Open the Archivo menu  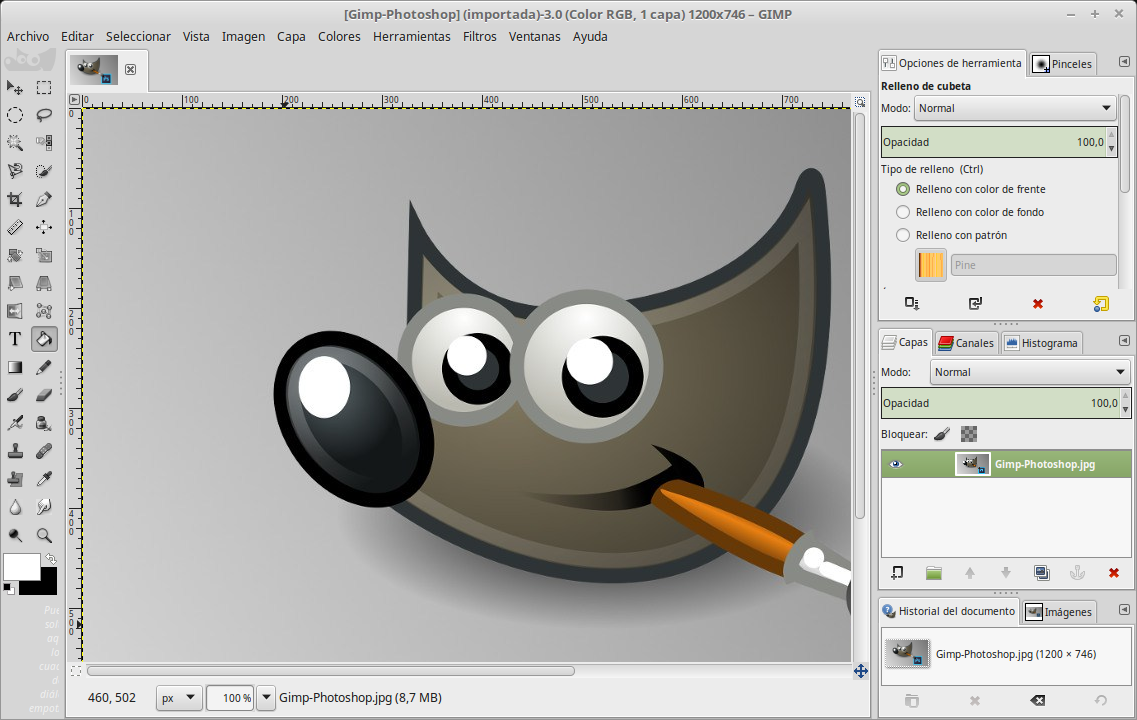click(28, 36)
